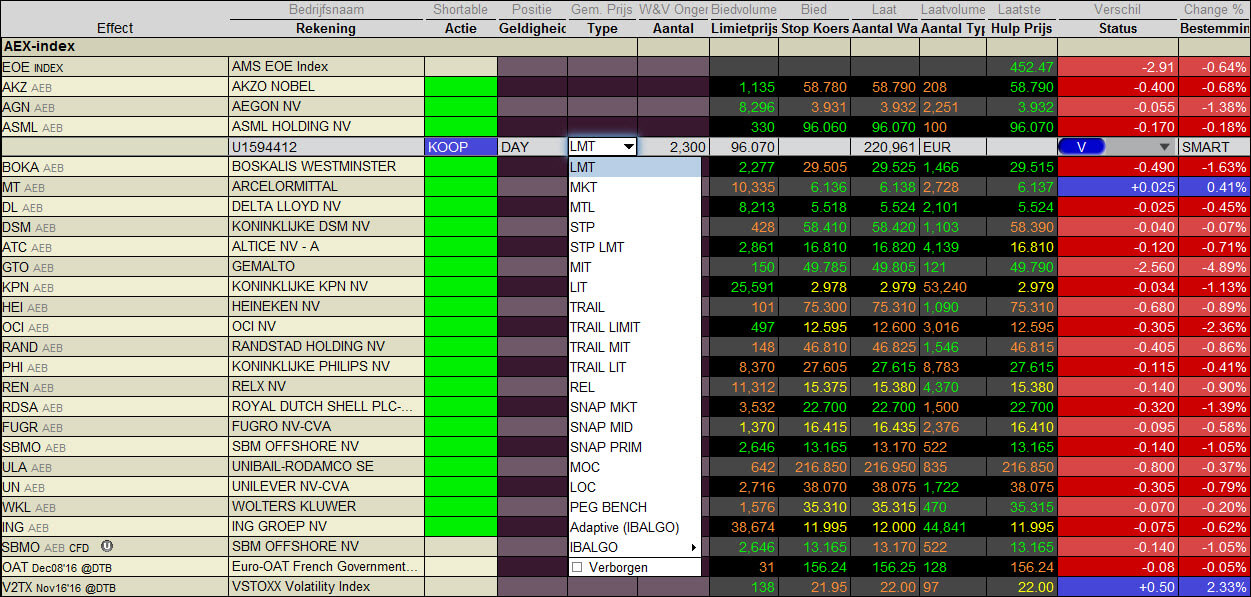Click the Type column header
The height and width of the screenshot is (597, 1251).
click(603, 28)
